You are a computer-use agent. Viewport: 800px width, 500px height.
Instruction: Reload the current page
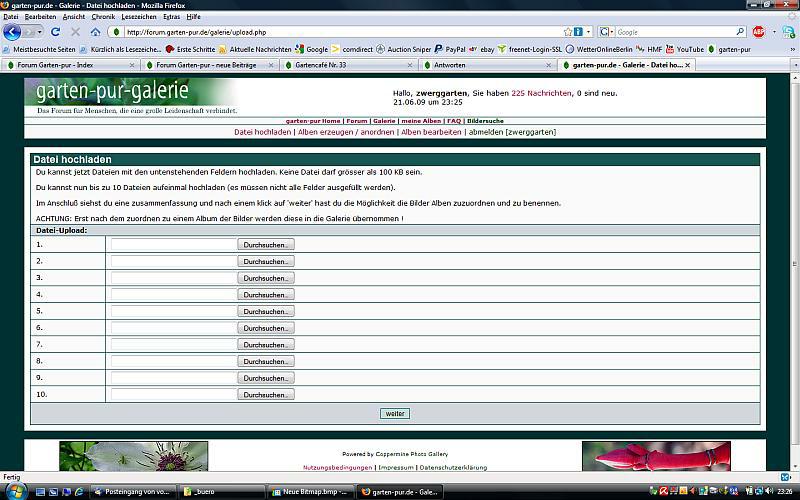click(56, 32)
